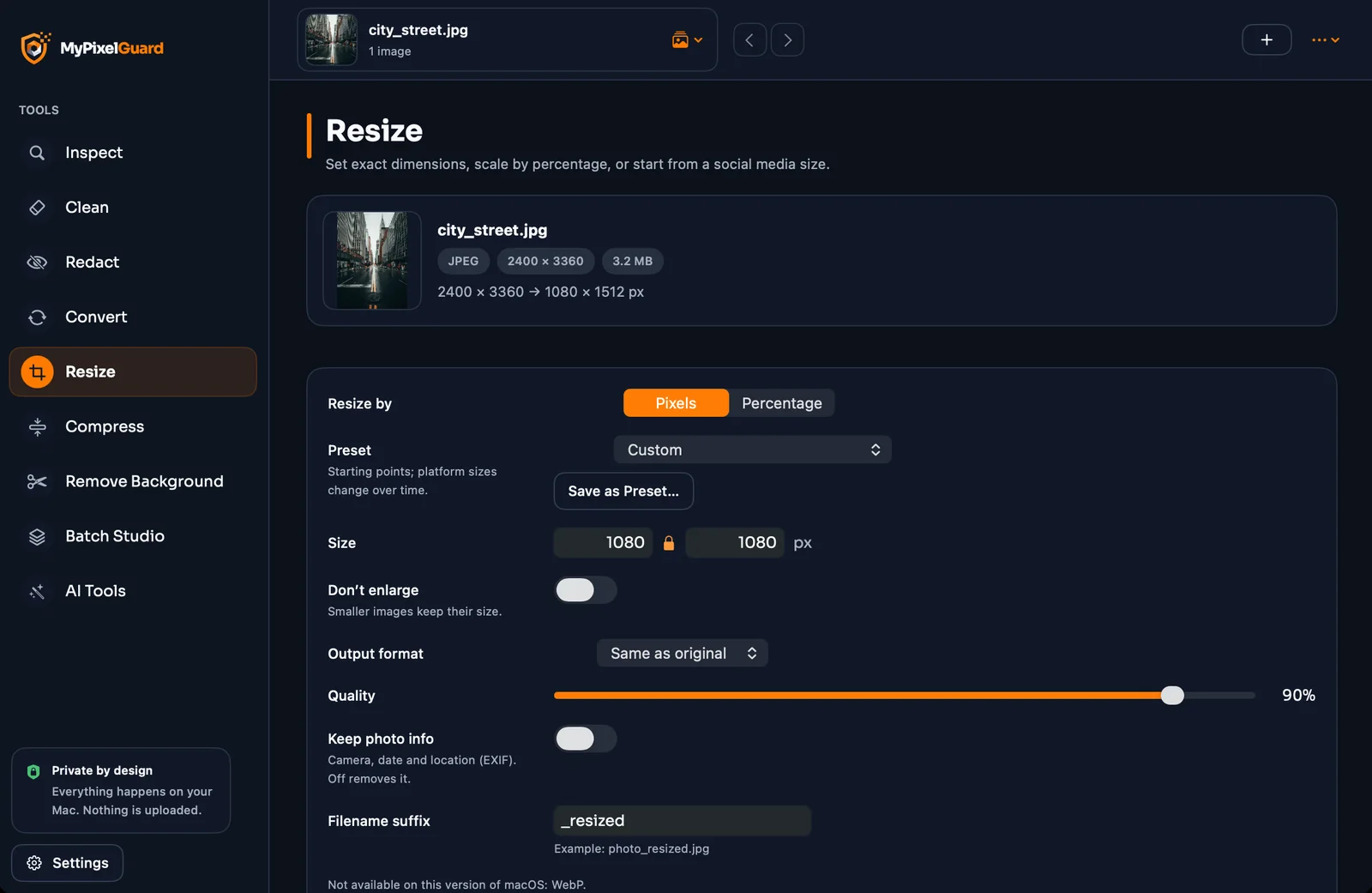Click Save as Preset button
1372x893 pixels.
point(623,492)
